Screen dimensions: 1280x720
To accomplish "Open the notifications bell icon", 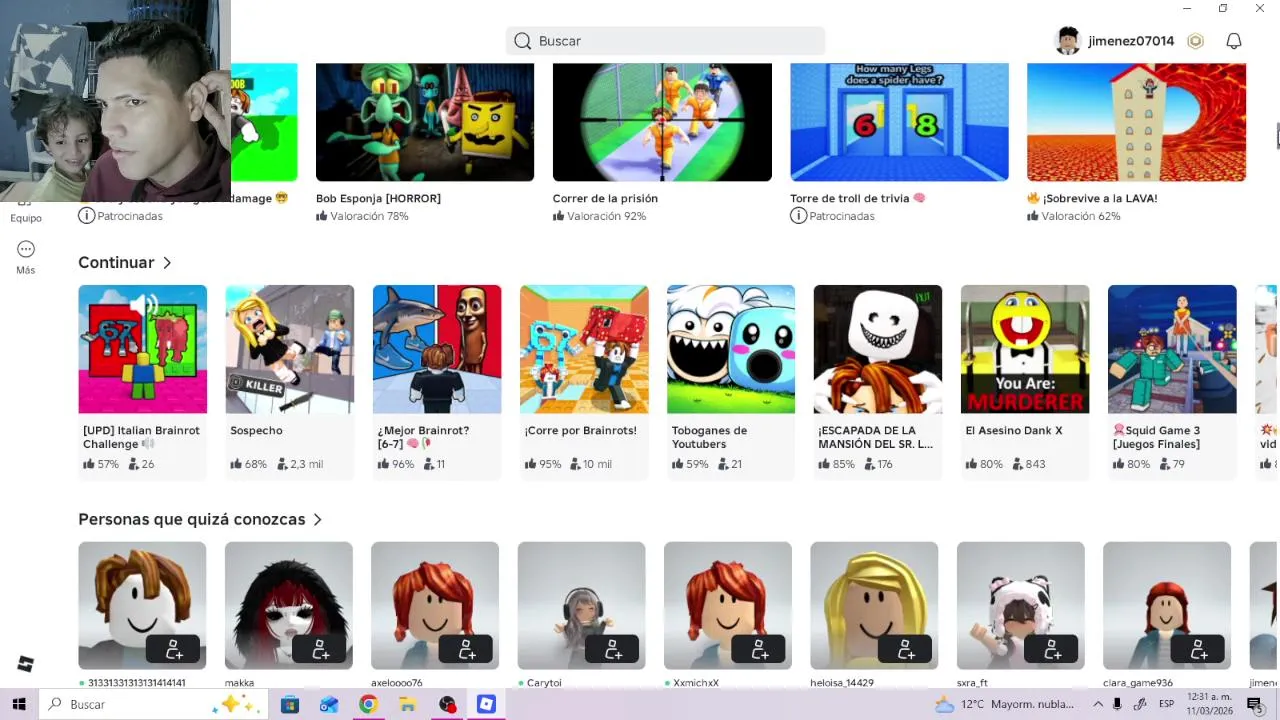I will [1234, 41].
